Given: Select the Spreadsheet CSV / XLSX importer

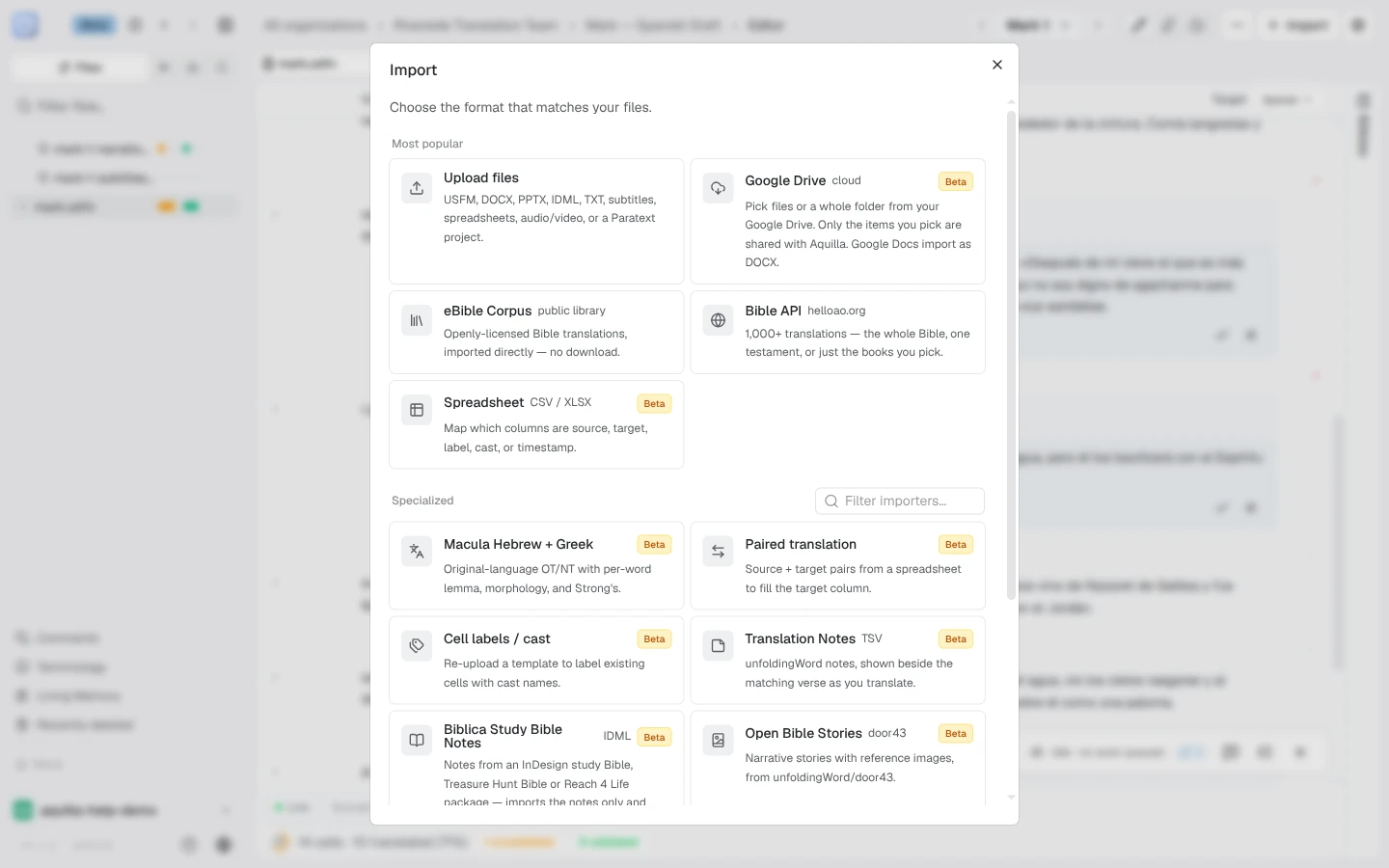Looking at the screenshot, I should [536, 424].
